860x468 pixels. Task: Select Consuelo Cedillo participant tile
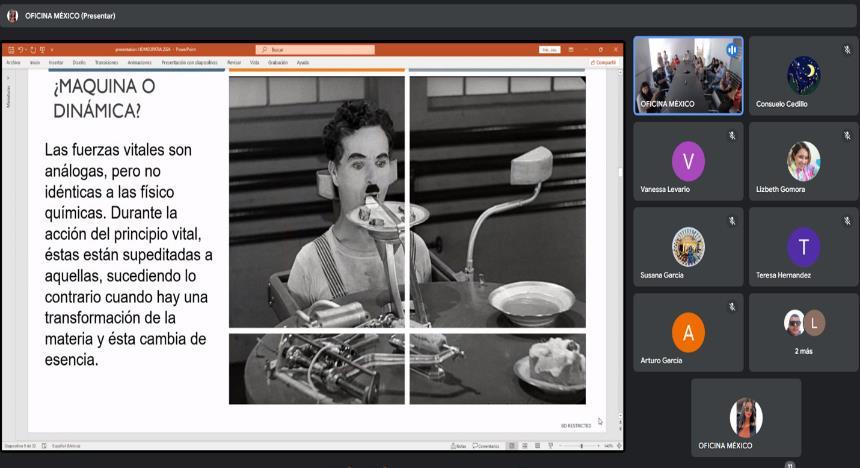tap(804, 76)
